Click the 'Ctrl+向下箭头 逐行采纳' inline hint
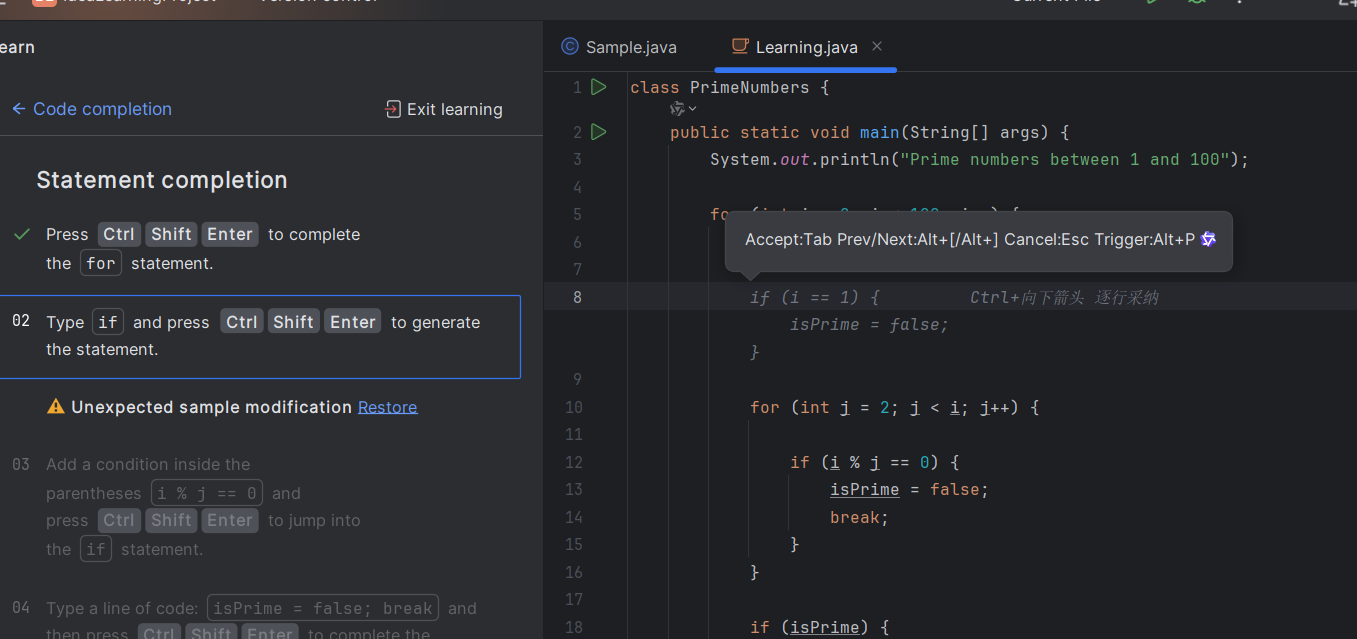 pos(1064,297)
